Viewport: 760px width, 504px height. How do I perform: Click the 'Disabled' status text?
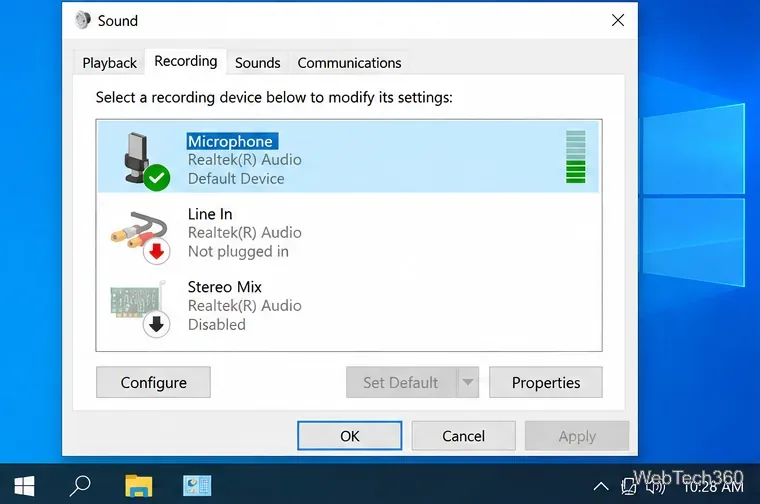(x=217, y=324)
